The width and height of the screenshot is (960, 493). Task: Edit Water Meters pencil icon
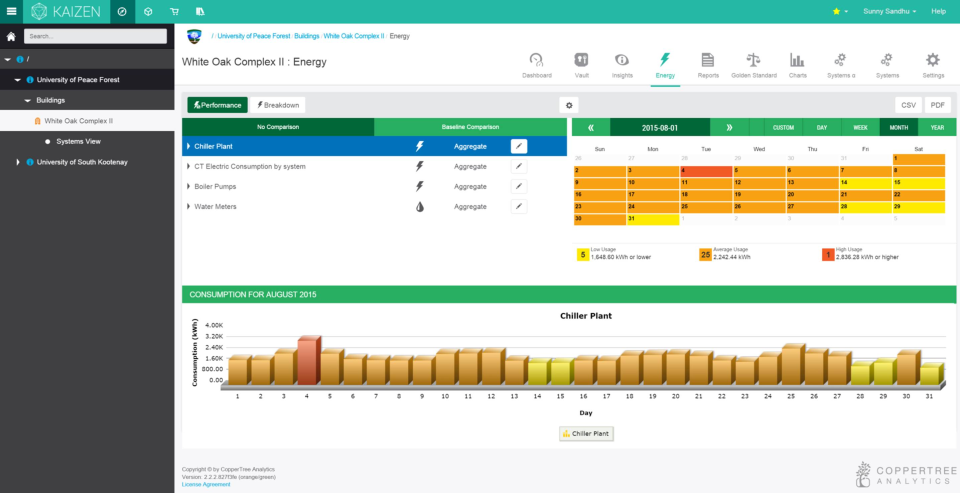[x=519, y=206]
